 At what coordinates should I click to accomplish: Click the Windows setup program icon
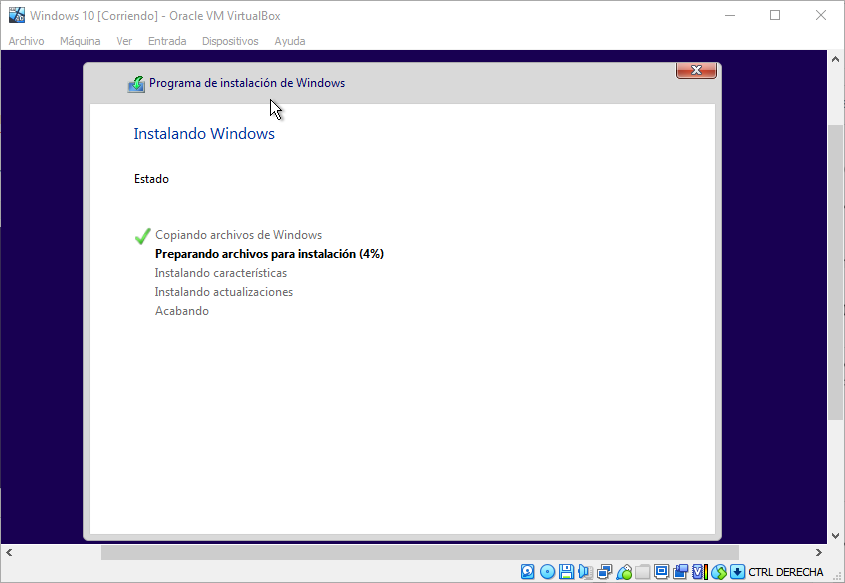pos(136,84)
